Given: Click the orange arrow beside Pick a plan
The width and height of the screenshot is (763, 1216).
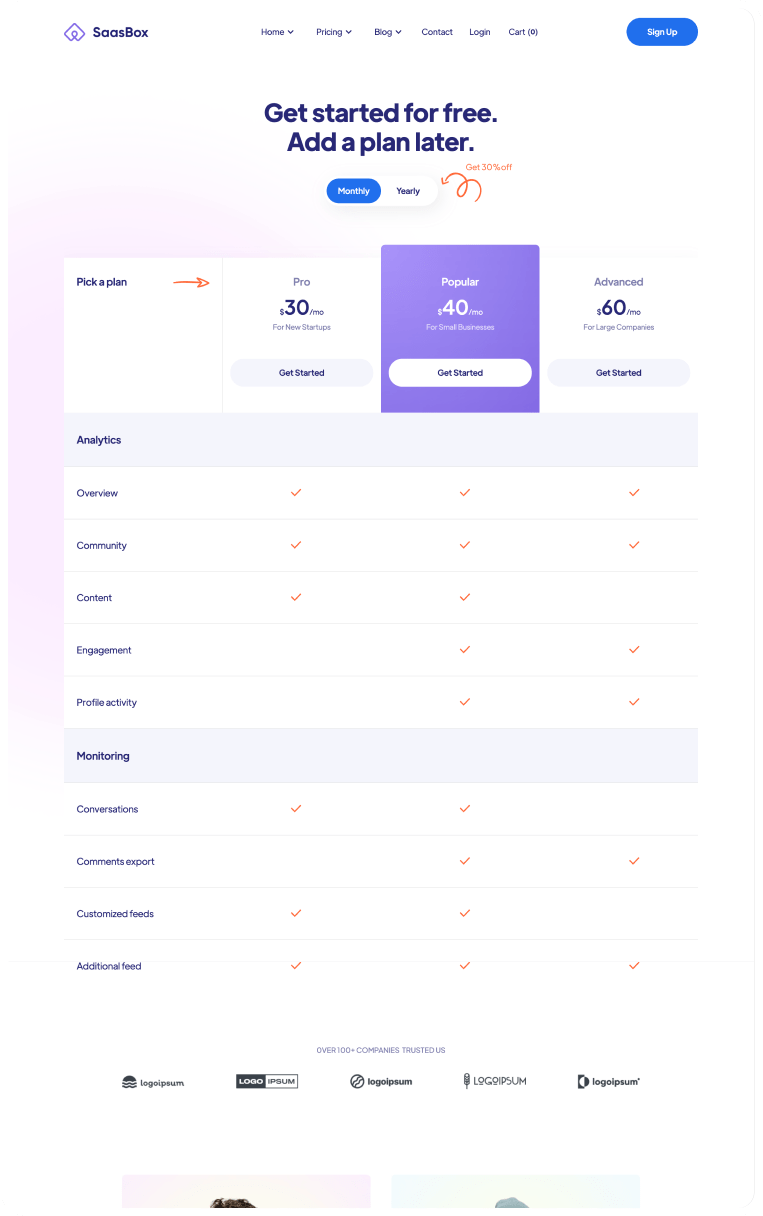Looking at the screenshot, I should 191,282.
